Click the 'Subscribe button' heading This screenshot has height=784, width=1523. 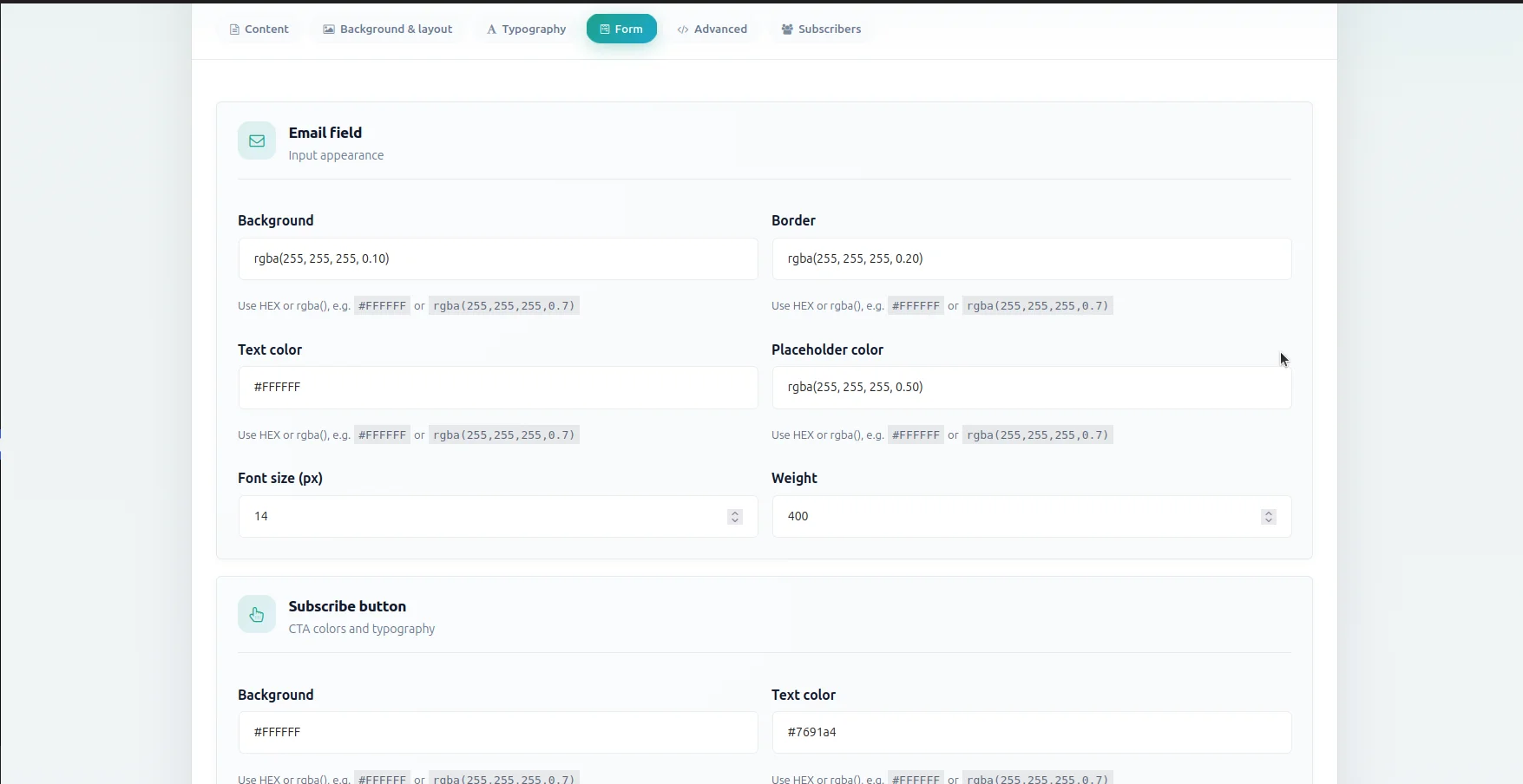coord(347,606)
